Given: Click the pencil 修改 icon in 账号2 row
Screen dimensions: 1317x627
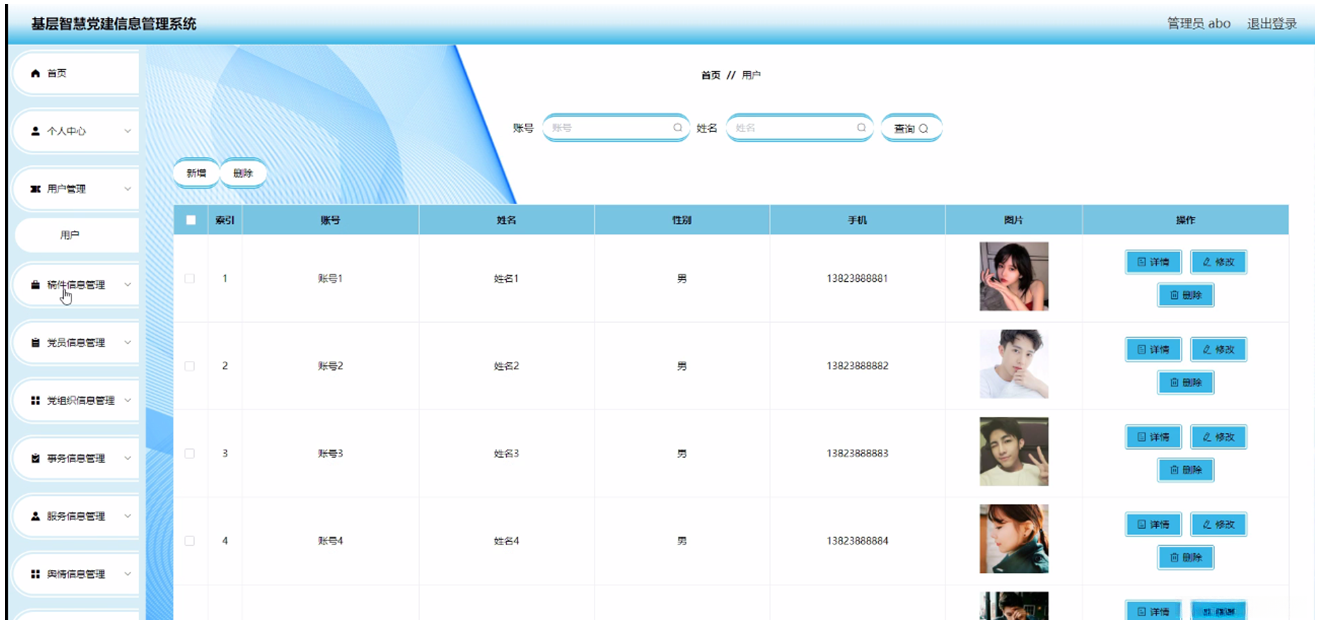Looking at the screenshot, I should tap(1207, 350).
